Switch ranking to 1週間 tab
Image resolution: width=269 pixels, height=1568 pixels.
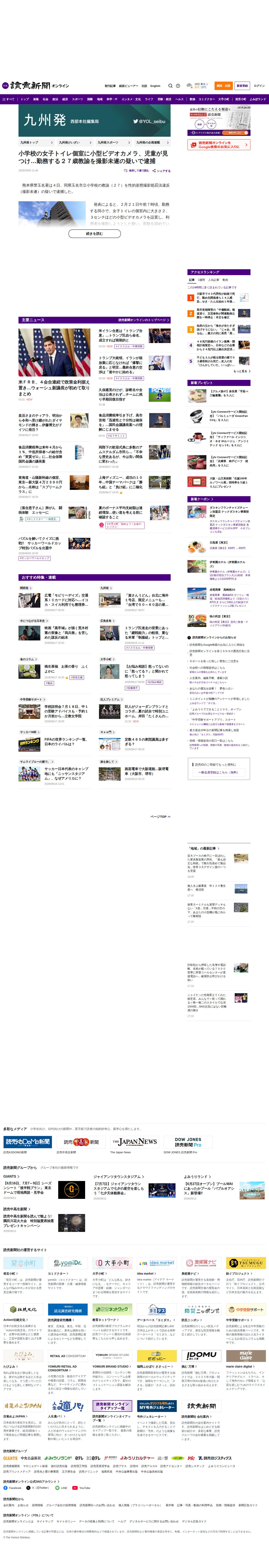click(202, 280)
